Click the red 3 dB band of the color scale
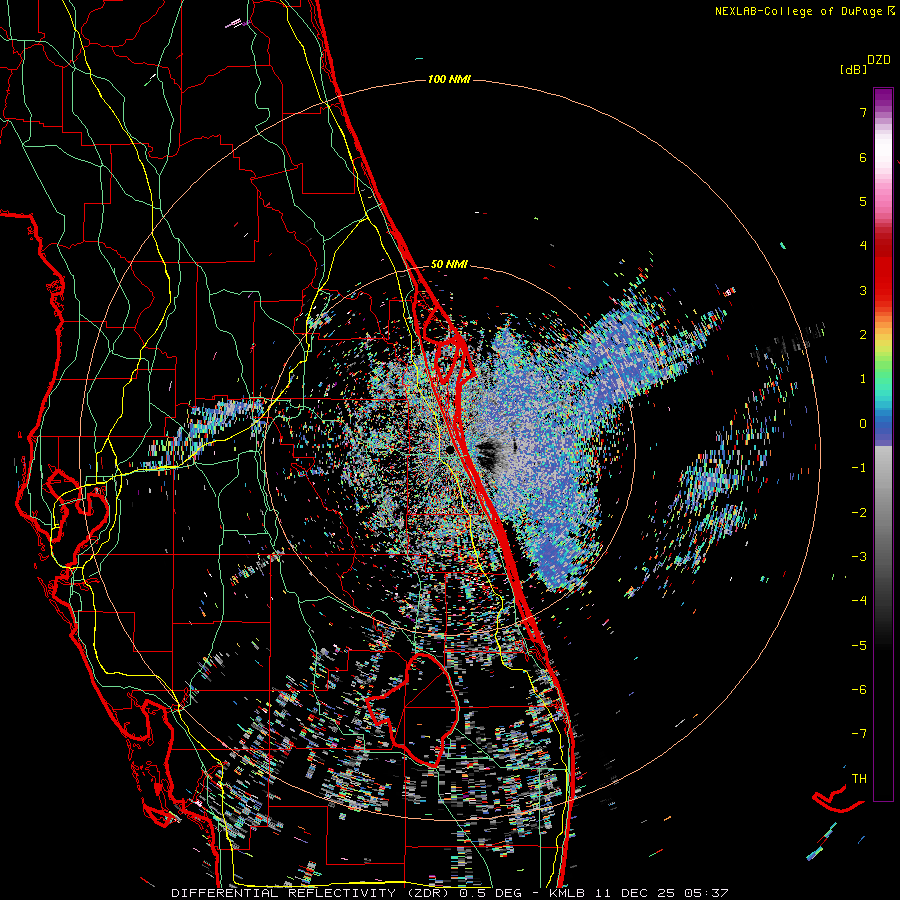The width and height of the screenshot is (900, 900). [x=883, y=290]
